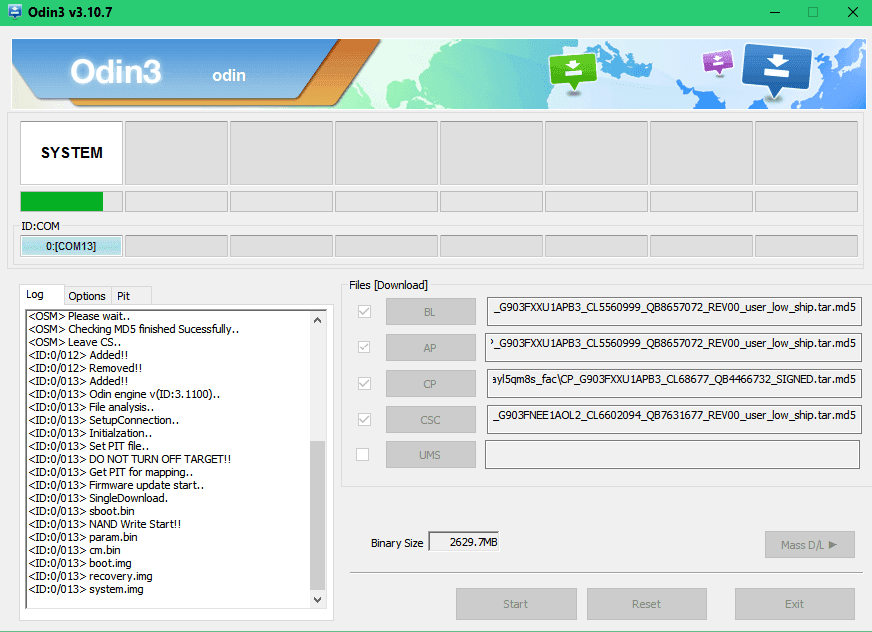Toggle the CSC file checkbox
The image size is (872, 632).
tap(364, 419)
